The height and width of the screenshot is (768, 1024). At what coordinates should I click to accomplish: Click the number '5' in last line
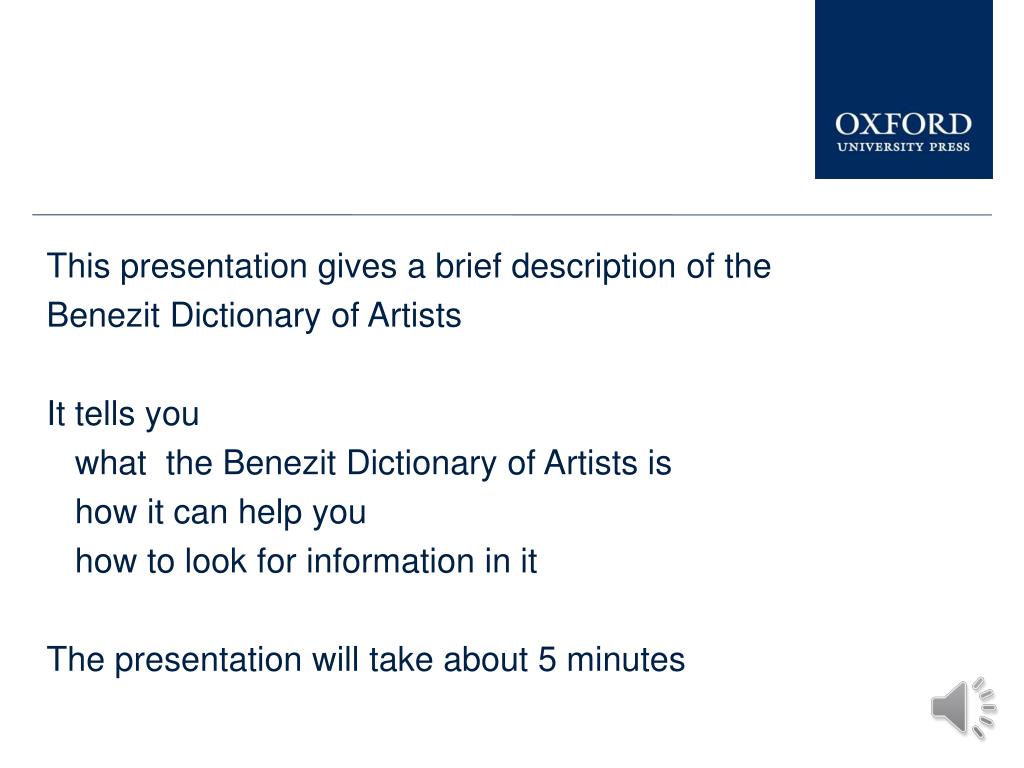[x=547, y=660]
